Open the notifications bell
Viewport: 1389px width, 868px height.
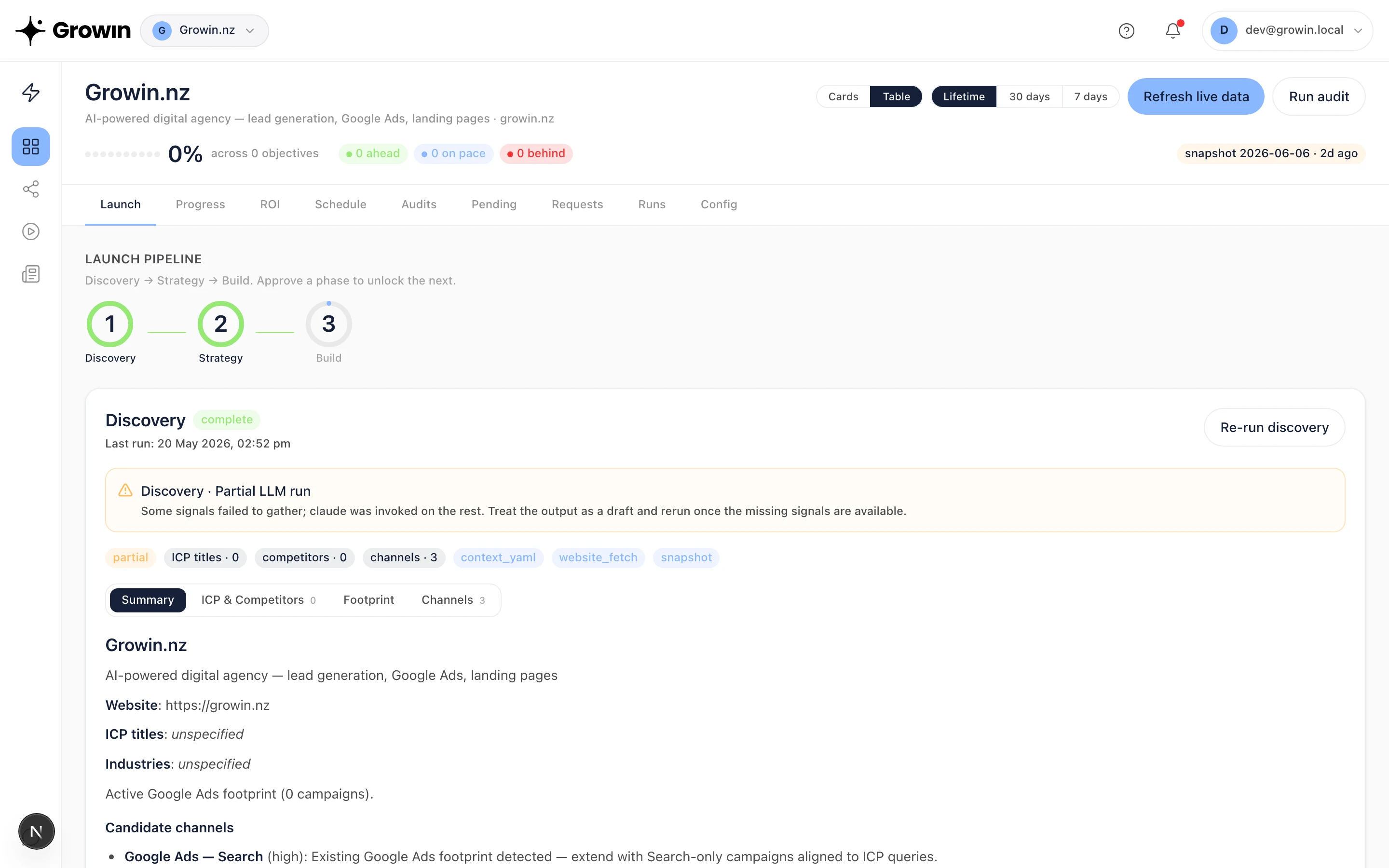[x=1172, y=30]
